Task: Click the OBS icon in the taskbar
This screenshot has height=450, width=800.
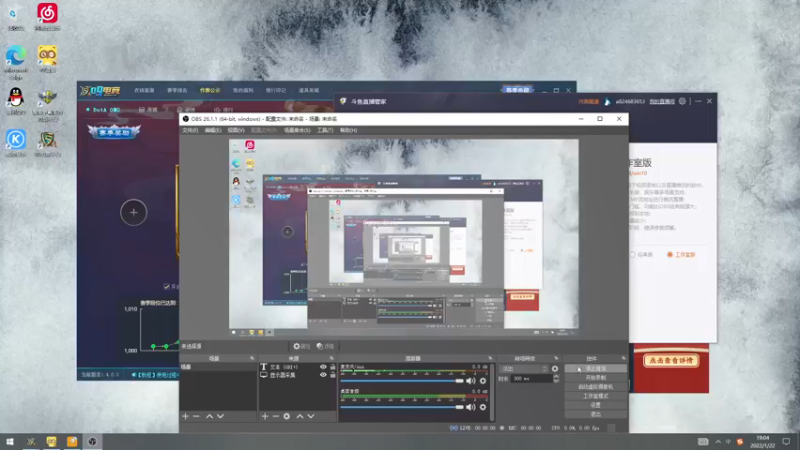Action: point(92,441)
